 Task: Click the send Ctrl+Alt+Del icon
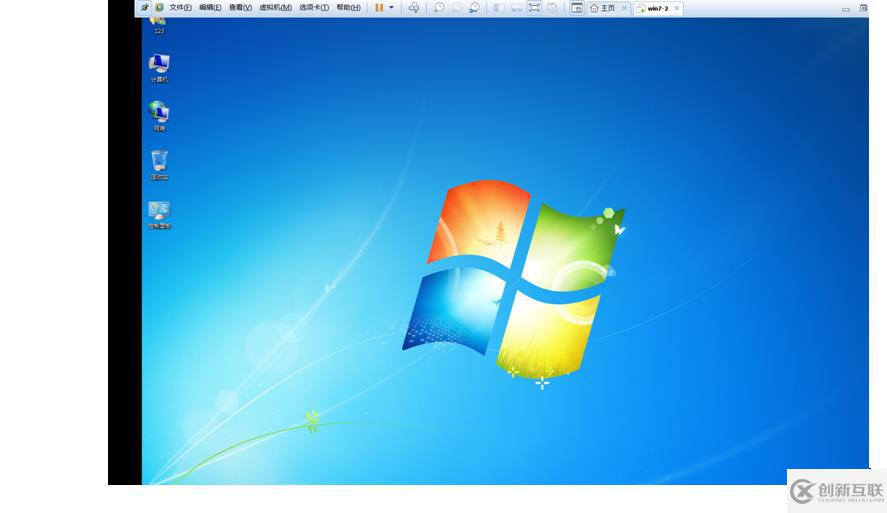click(414, 7)
